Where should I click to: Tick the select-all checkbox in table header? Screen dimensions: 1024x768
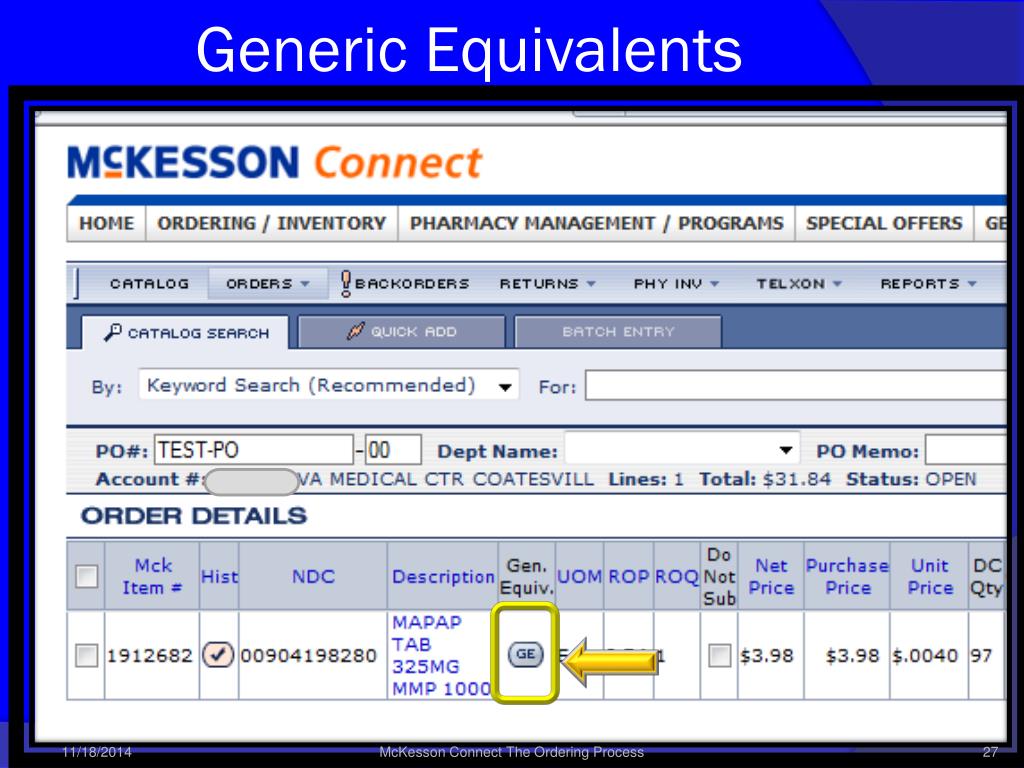[87, 576]
